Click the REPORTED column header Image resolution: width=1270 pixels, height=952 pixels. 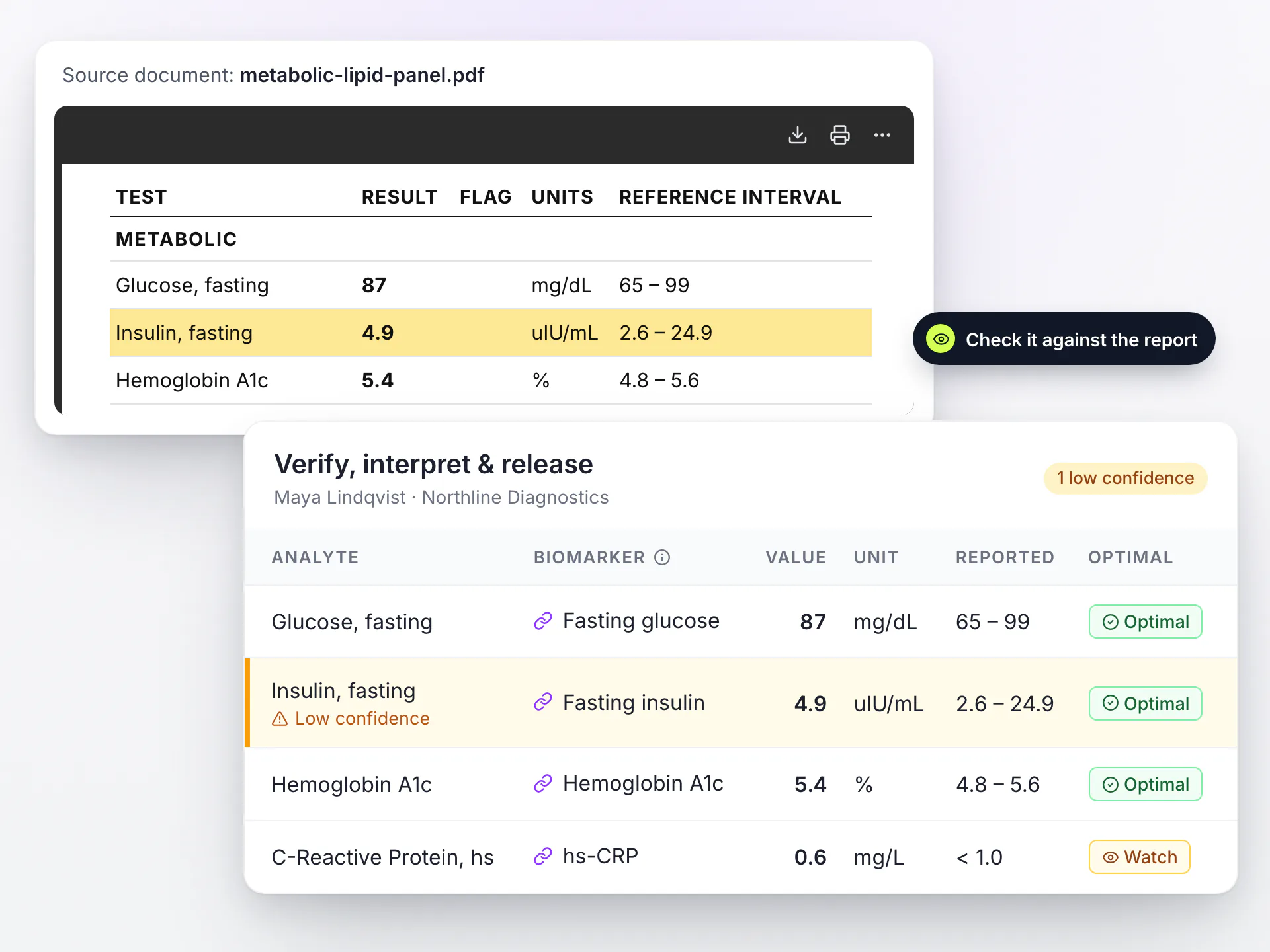(x=1005, y=557)
